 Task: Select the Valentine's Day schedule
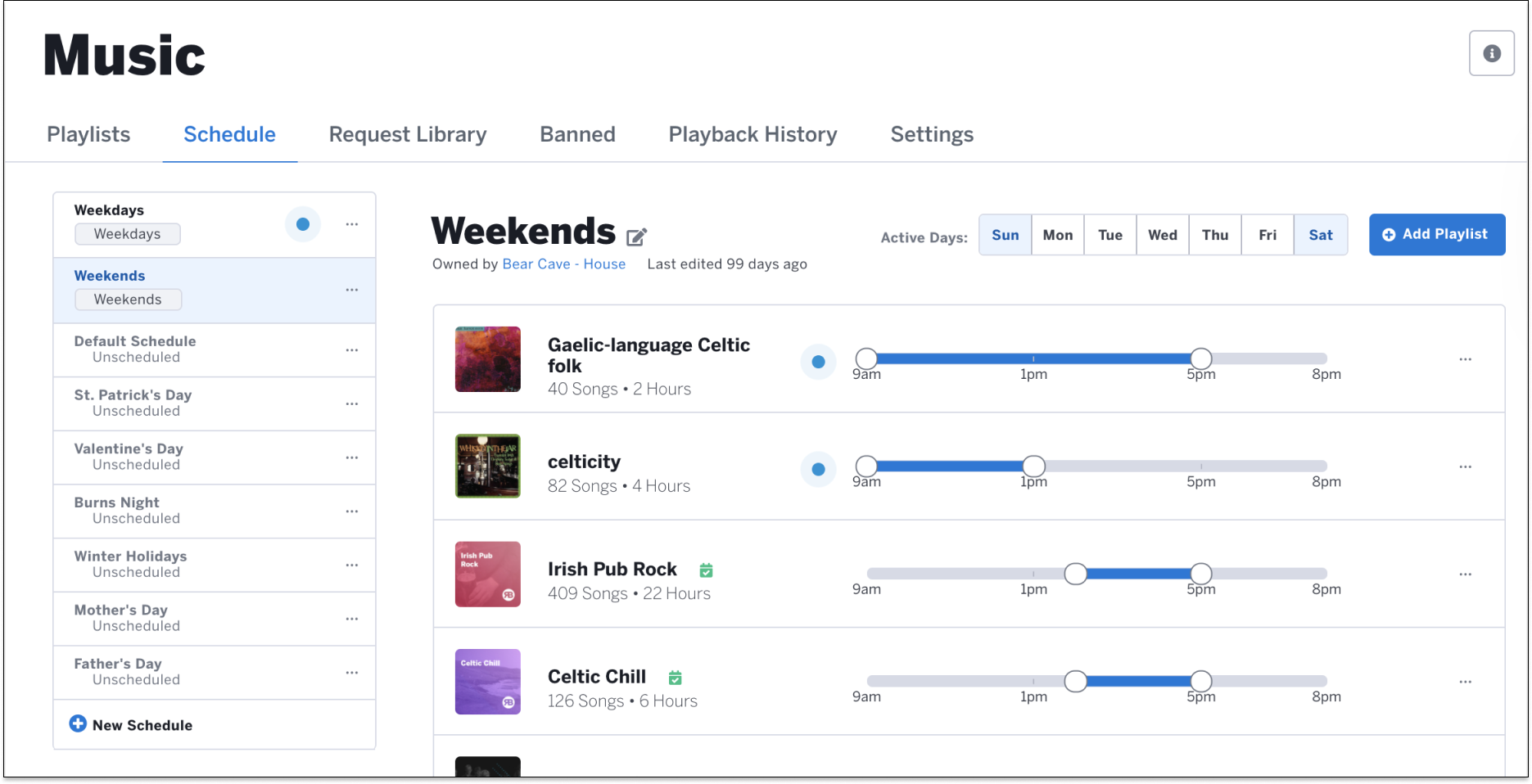click(215, 457)
